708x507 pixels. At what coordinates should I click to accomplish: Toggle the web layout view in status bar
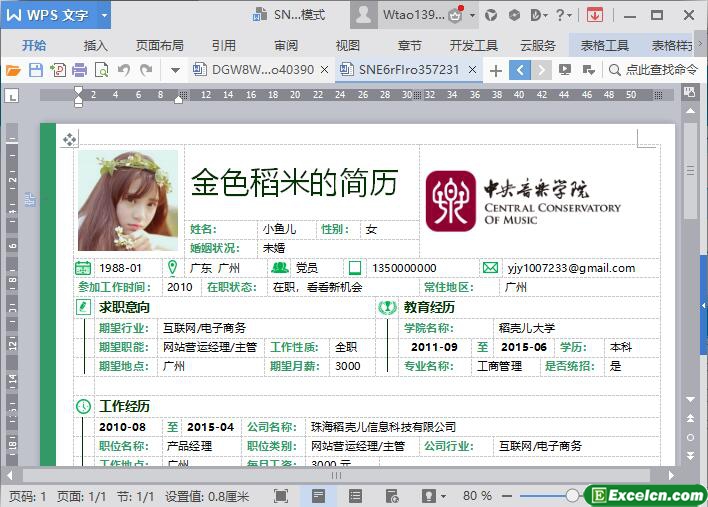pyautogui.click(x=392, y=495)
